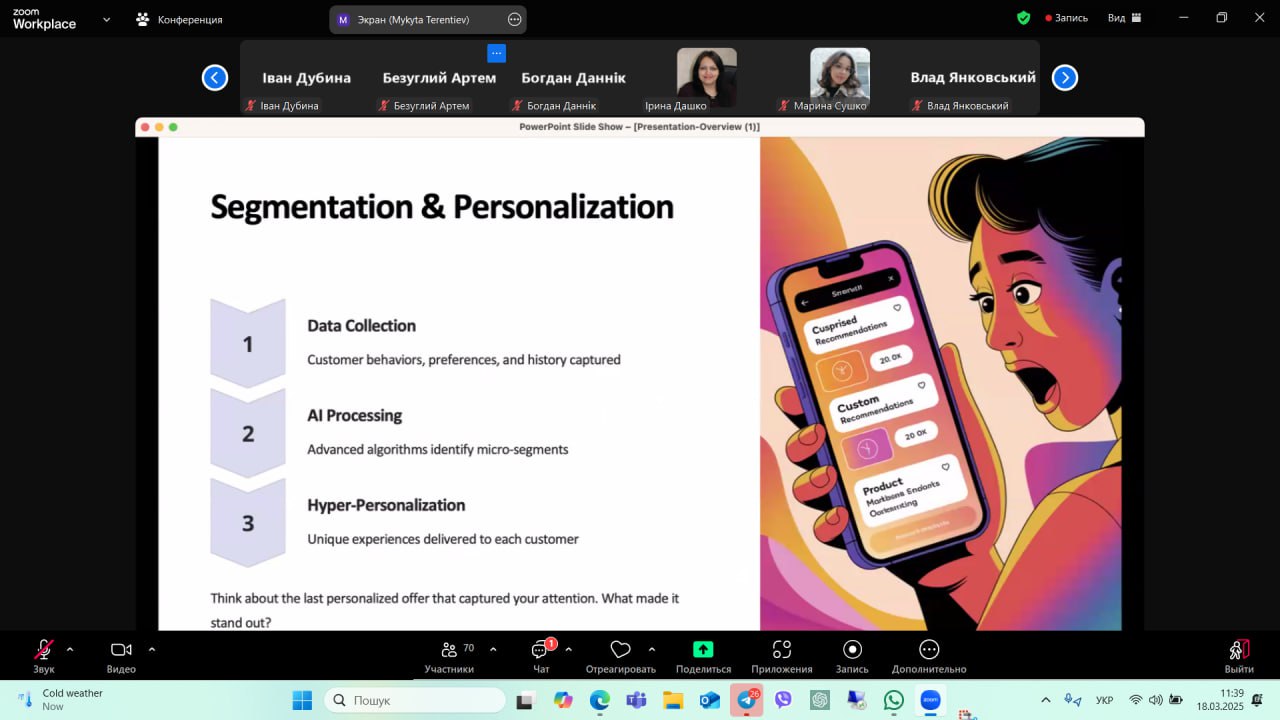Select Марина Сушко's video thumbnail
1280x720 pixels.
click(x=840, y=78)
